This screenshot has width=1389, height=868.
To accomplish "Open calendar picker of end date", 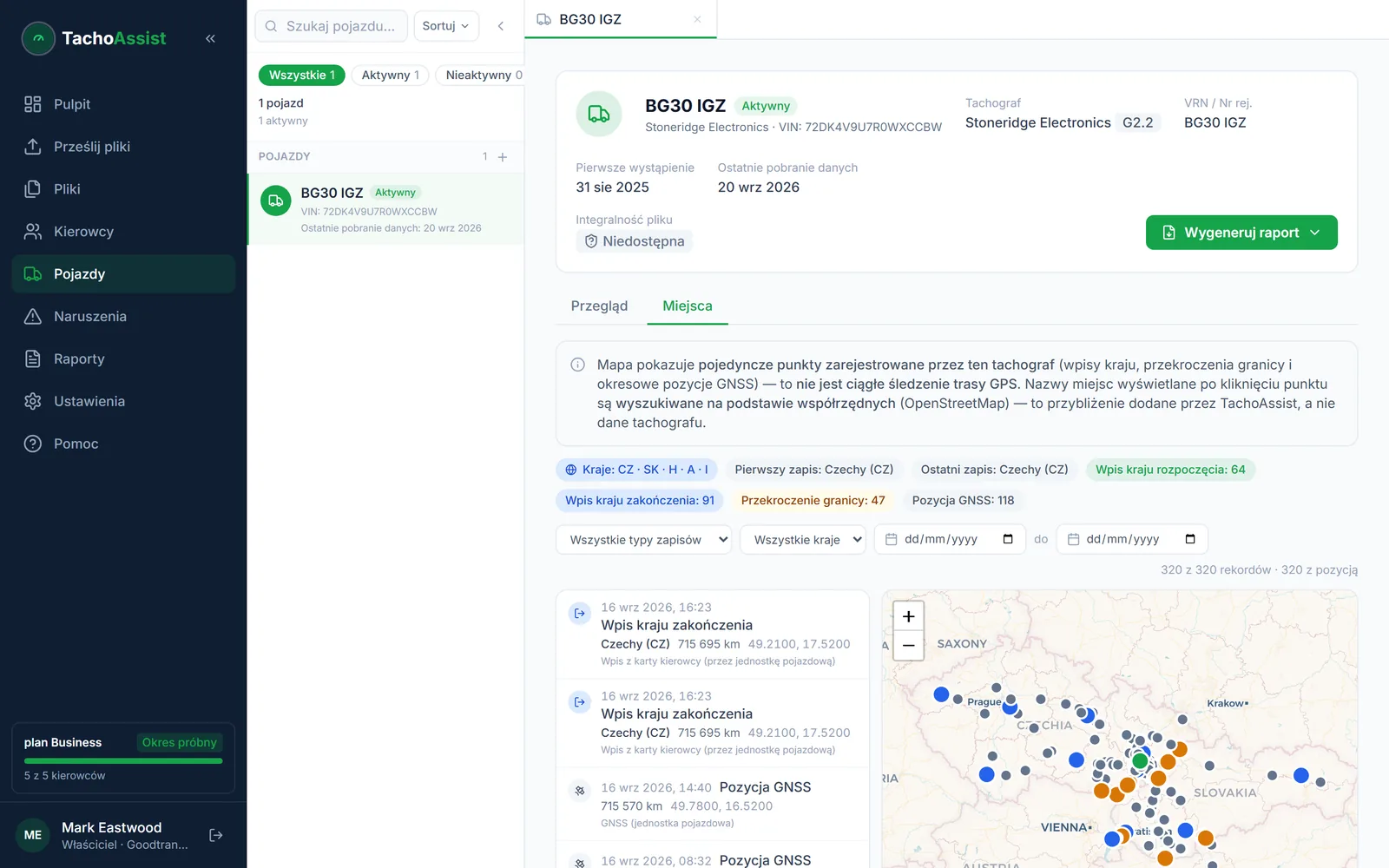I will point(1190,540).
